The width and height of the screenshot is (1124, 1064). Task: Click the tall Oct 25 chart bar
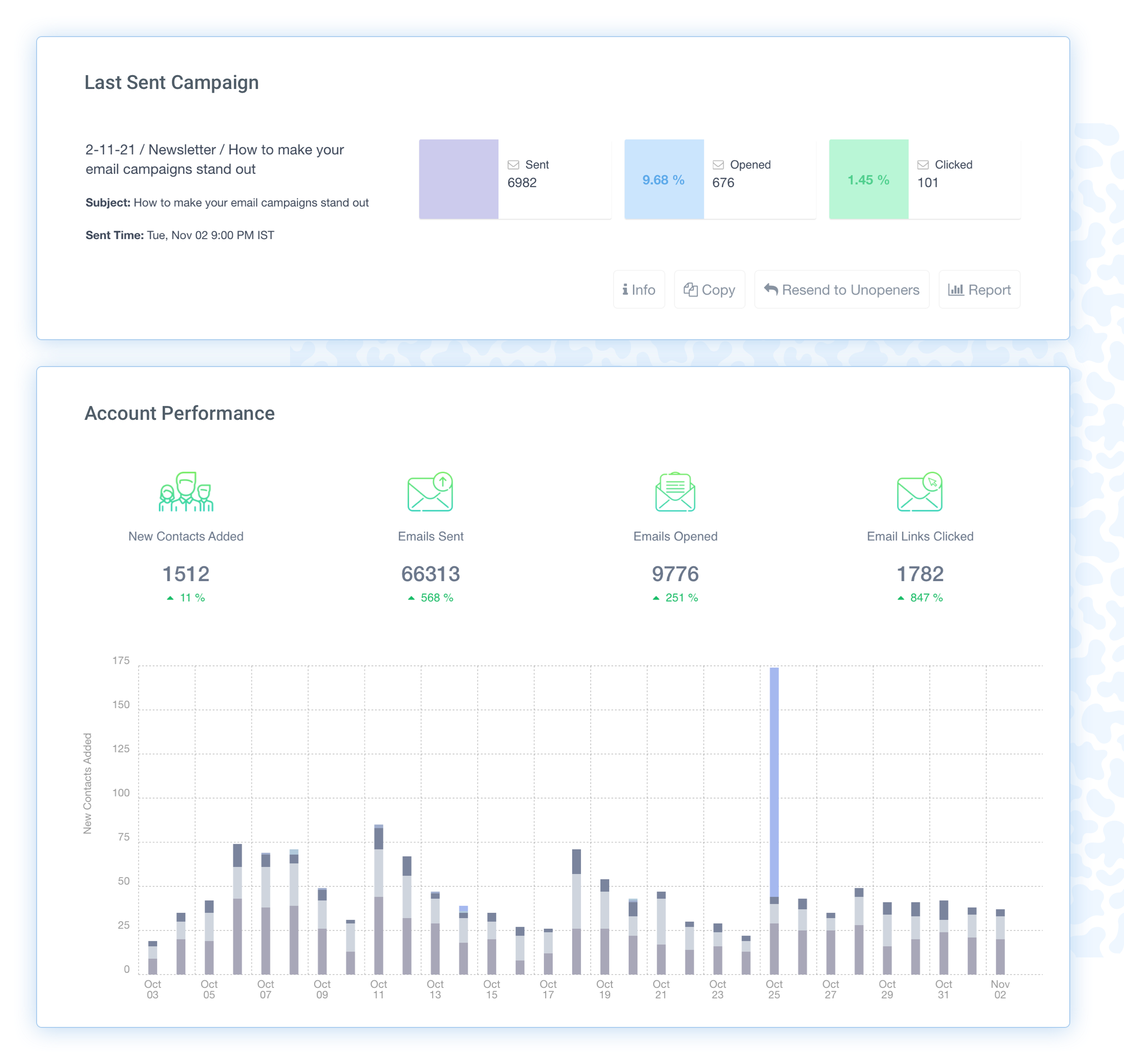[x=774, y=821]
